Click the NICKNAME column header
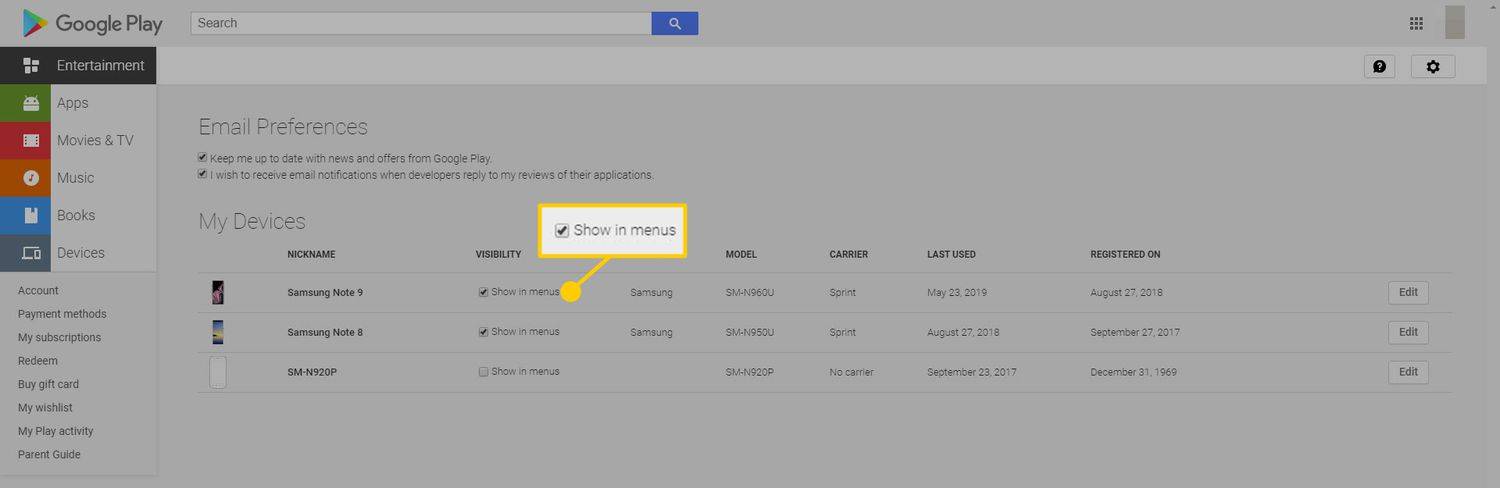This screenshot has width=1500, height=488. click(311, 255)
